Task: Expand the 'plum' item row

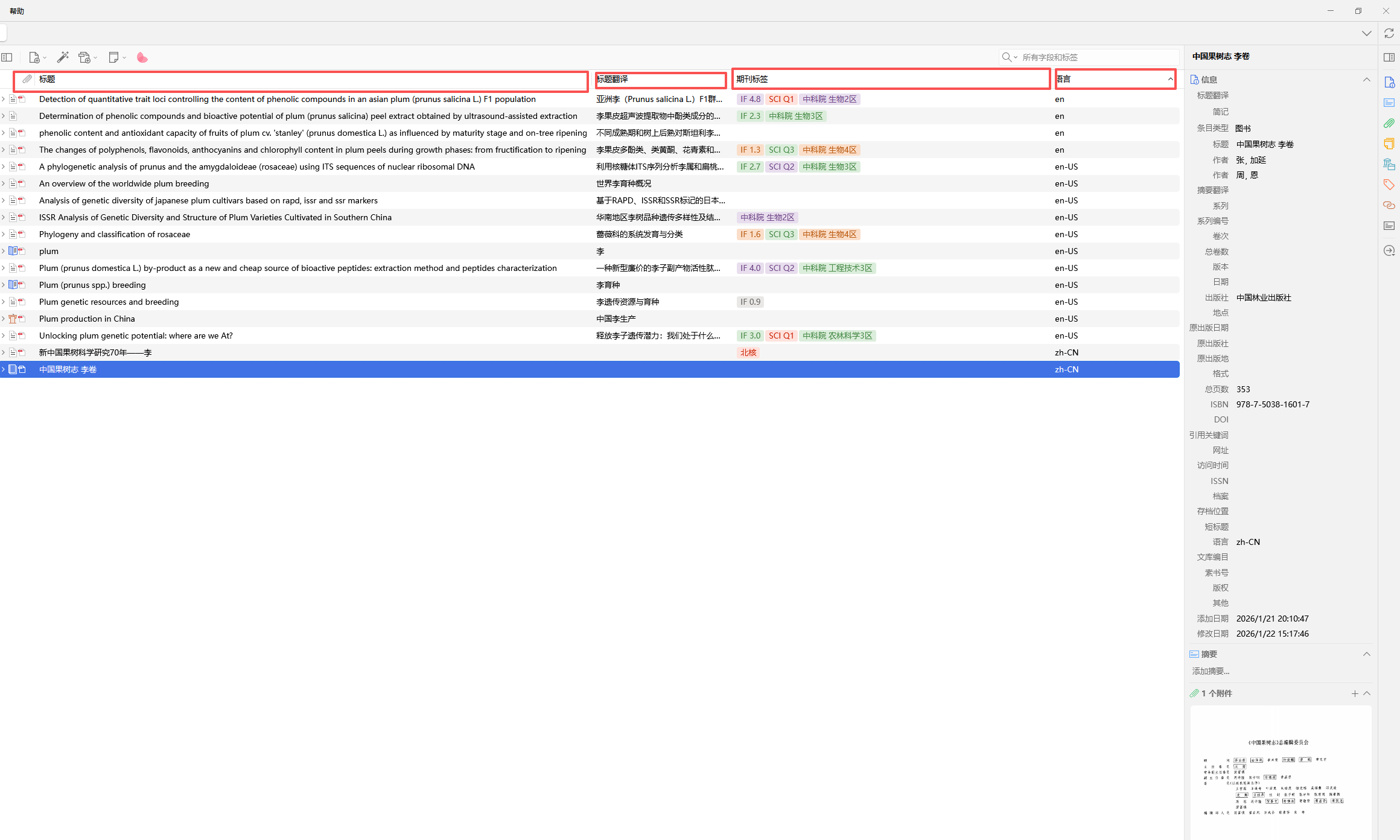Action: pyautogui.click(x=4, y=251)
